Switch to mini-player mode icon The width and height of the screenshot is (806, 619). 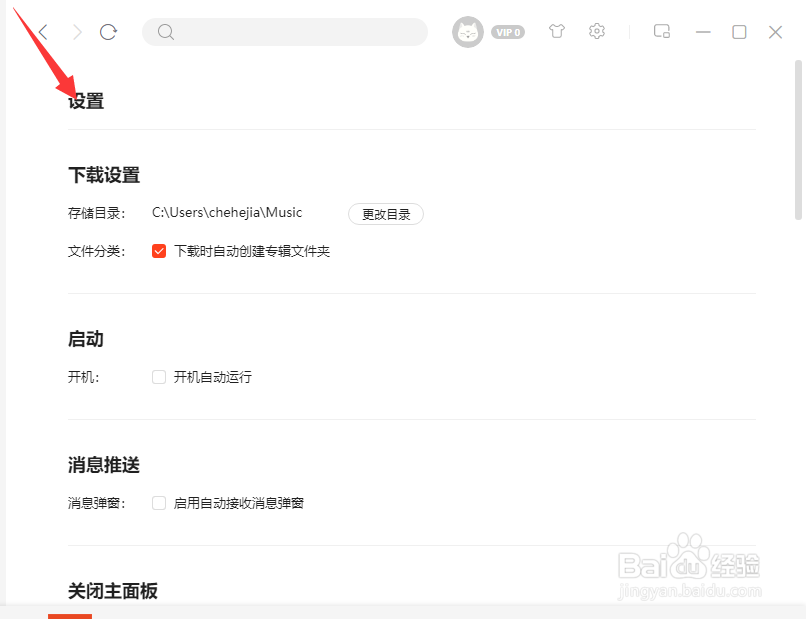pyautogui.click(x=661, y=31)
